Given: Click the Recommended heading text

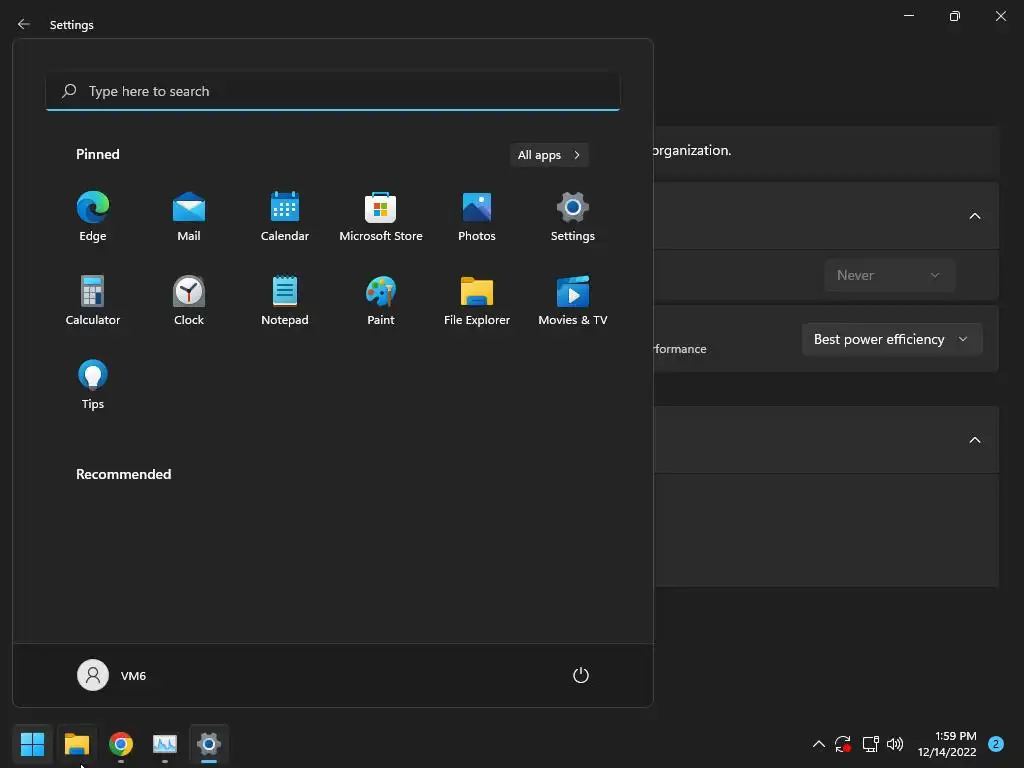Looking at the screenshot, I should 123,474.
